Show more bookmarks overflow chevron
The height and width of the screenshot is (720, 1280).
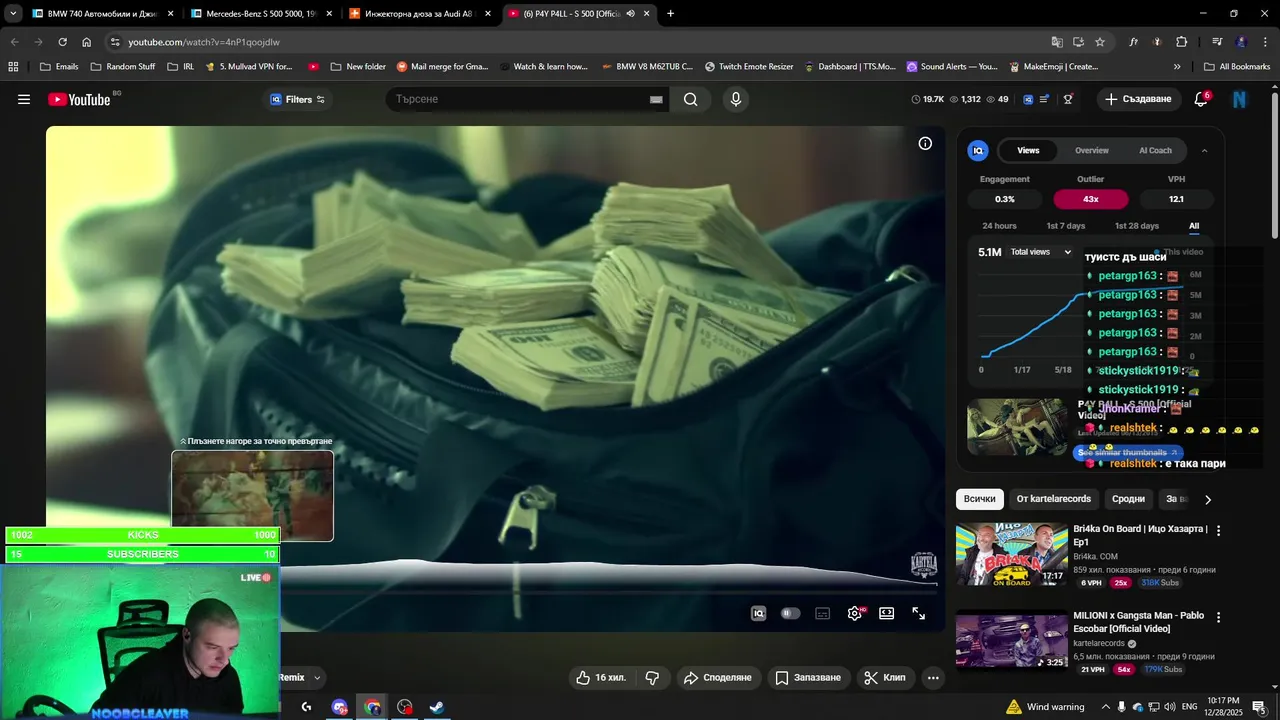[1177, 67]
